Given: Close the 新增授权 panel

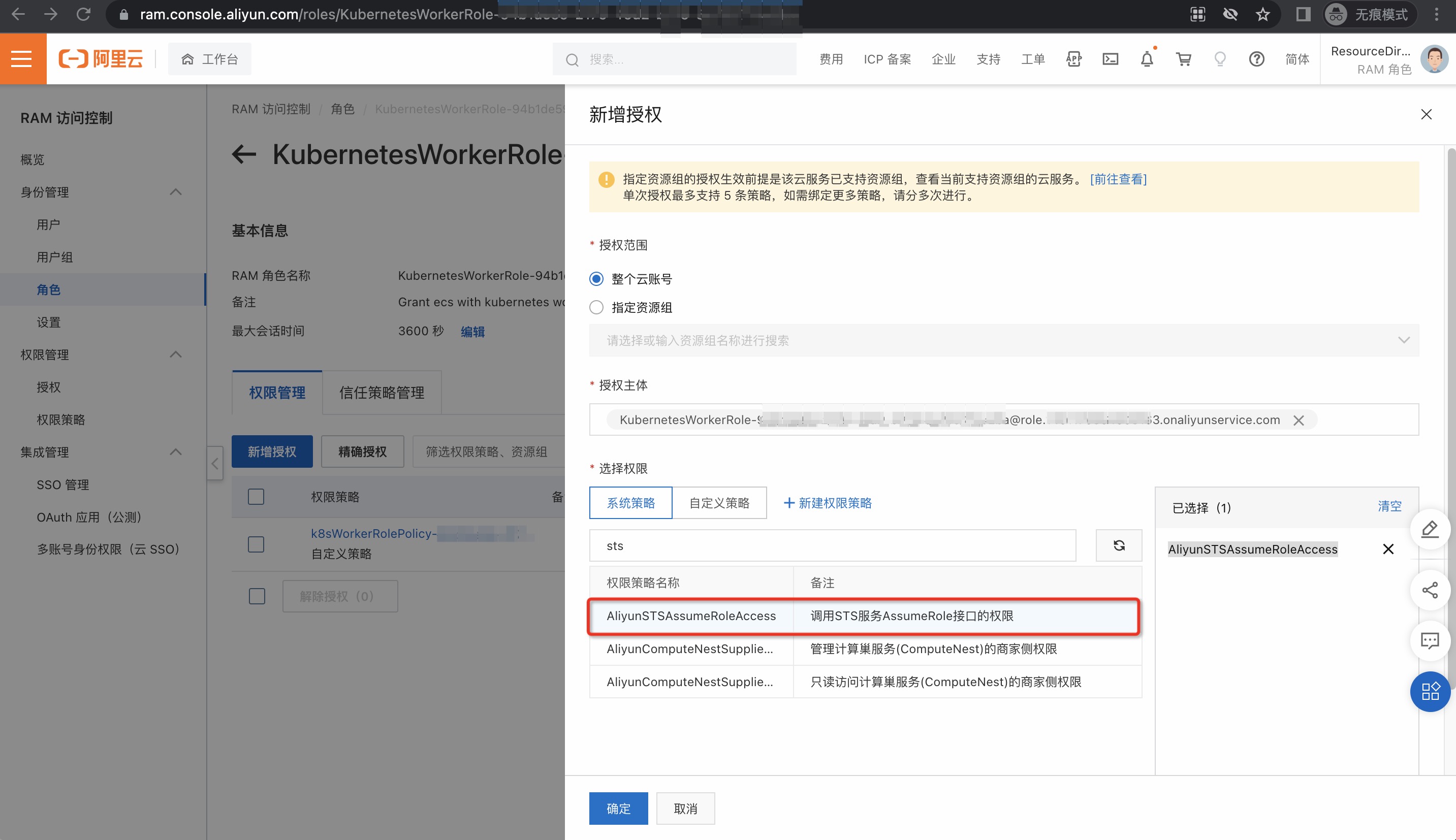Looking at the screenshot, I should 1426,114.
